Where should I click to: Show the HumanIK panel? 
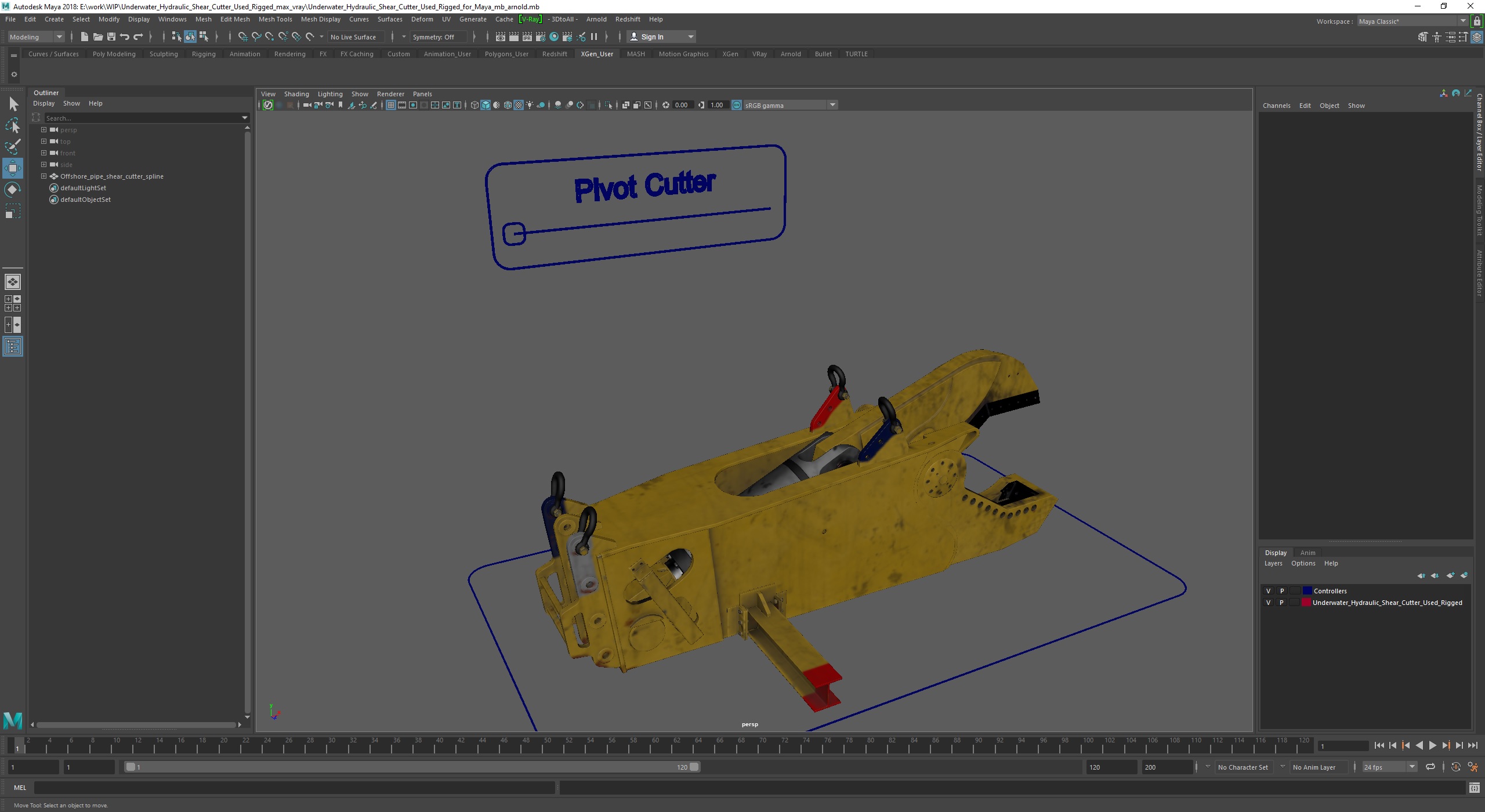coord(1436,37)
